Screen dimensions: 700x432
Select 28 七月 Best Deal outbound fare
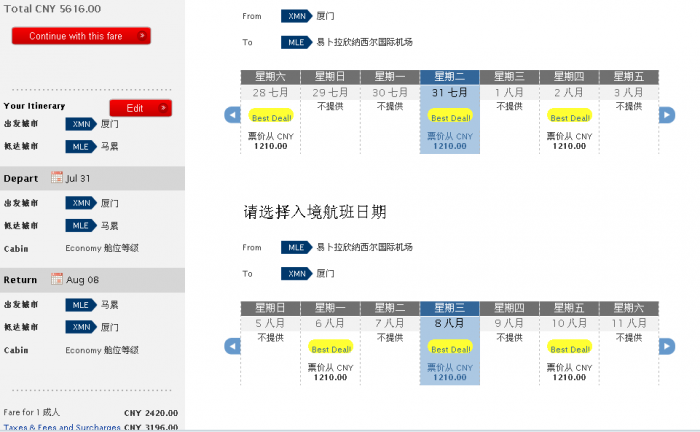[270, 117]
